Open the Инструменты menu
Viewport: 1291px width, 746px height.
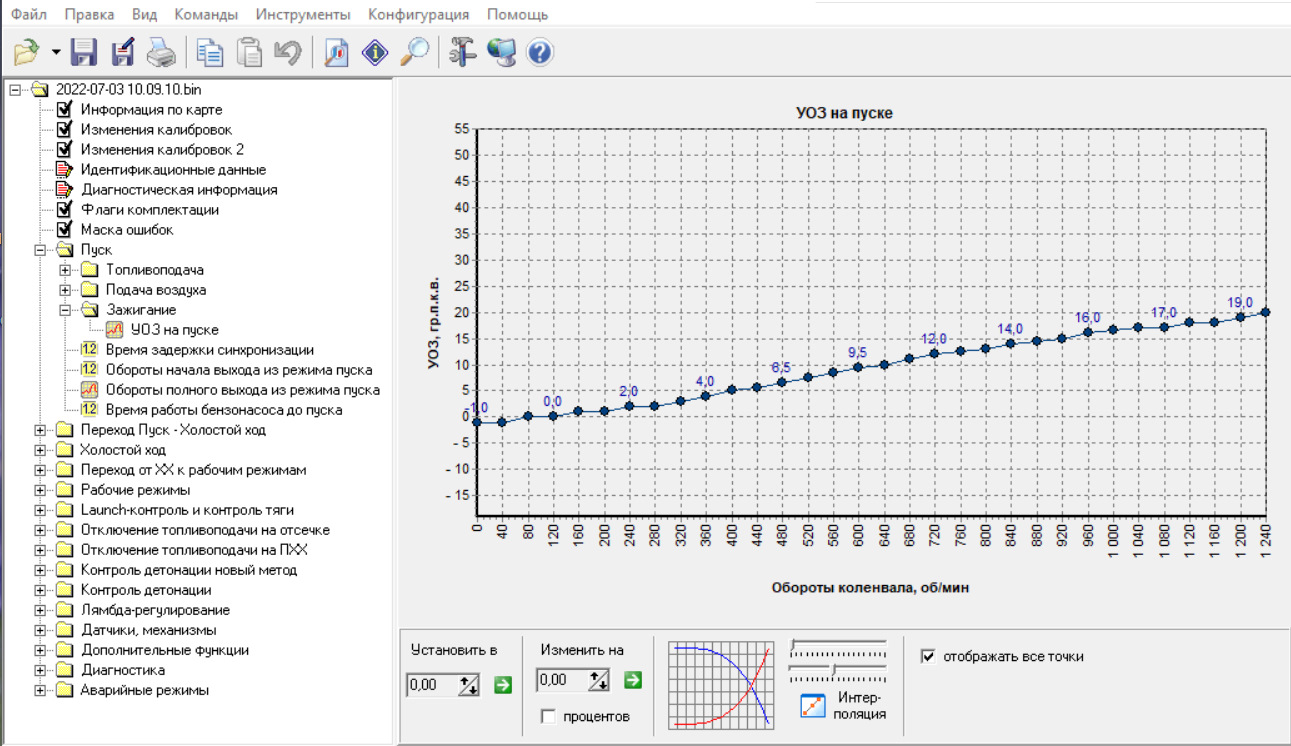(302, 15)
